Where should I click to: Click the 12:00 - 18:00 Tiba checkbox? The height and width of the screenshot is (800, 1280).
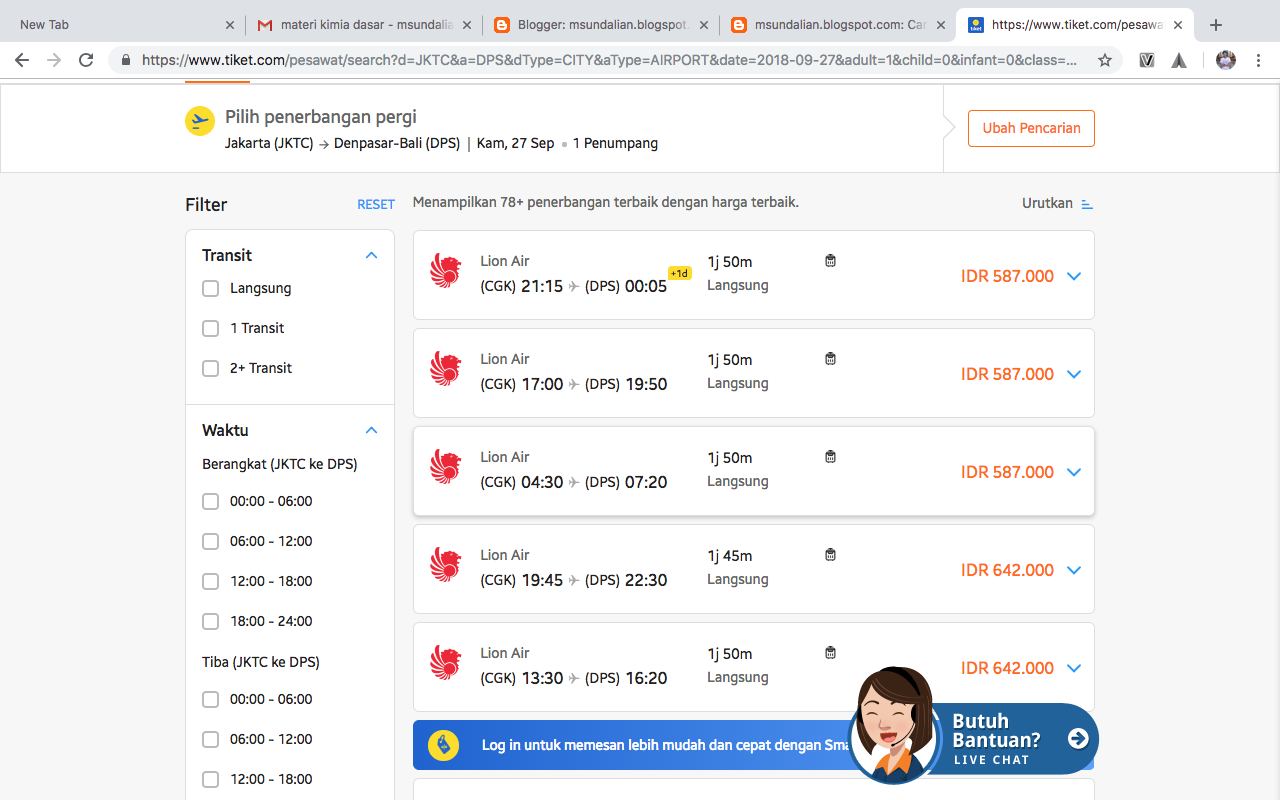pos(210,779)
